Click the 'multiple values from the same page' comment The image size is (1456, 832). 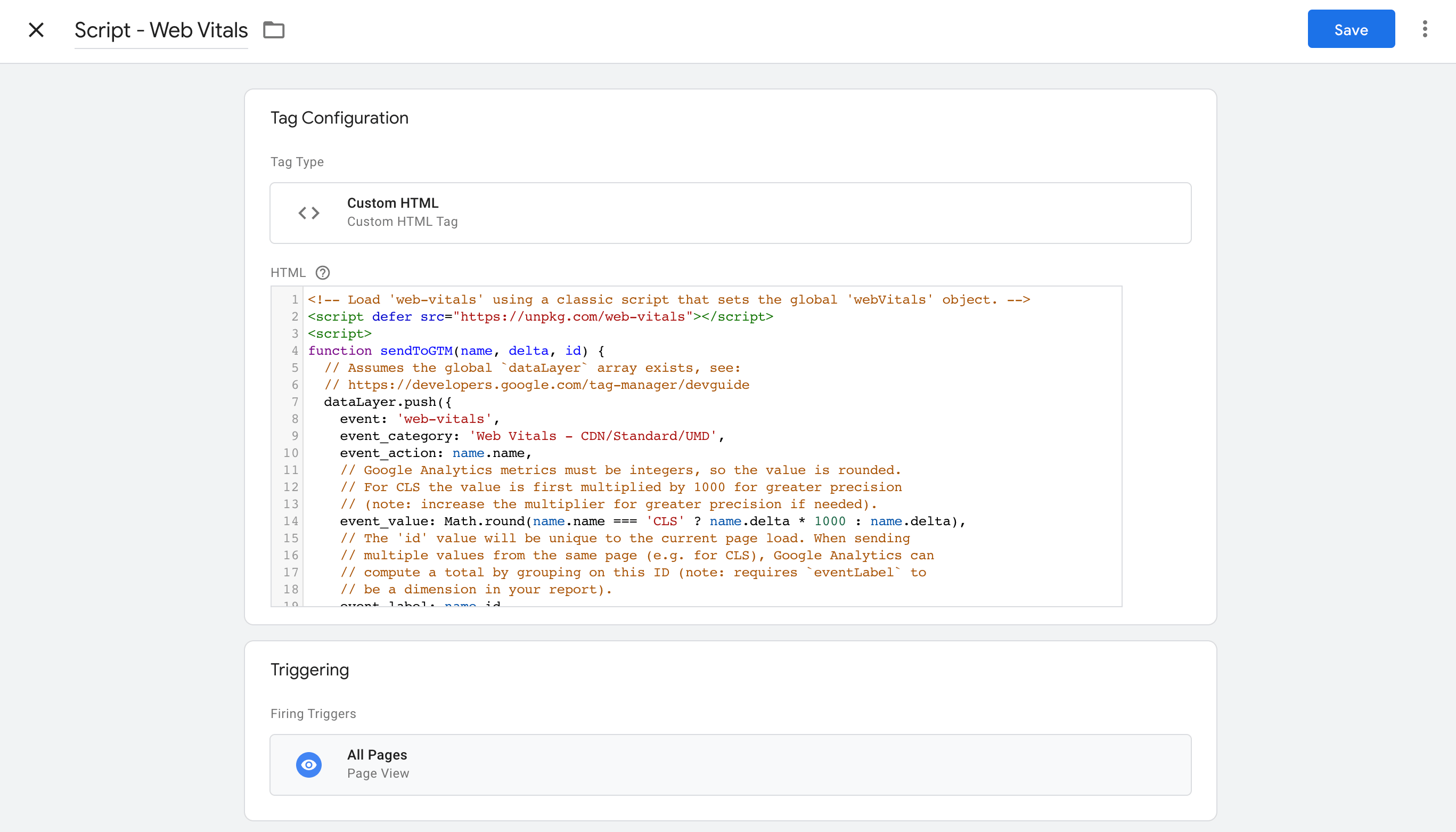[x=637, y=556]
